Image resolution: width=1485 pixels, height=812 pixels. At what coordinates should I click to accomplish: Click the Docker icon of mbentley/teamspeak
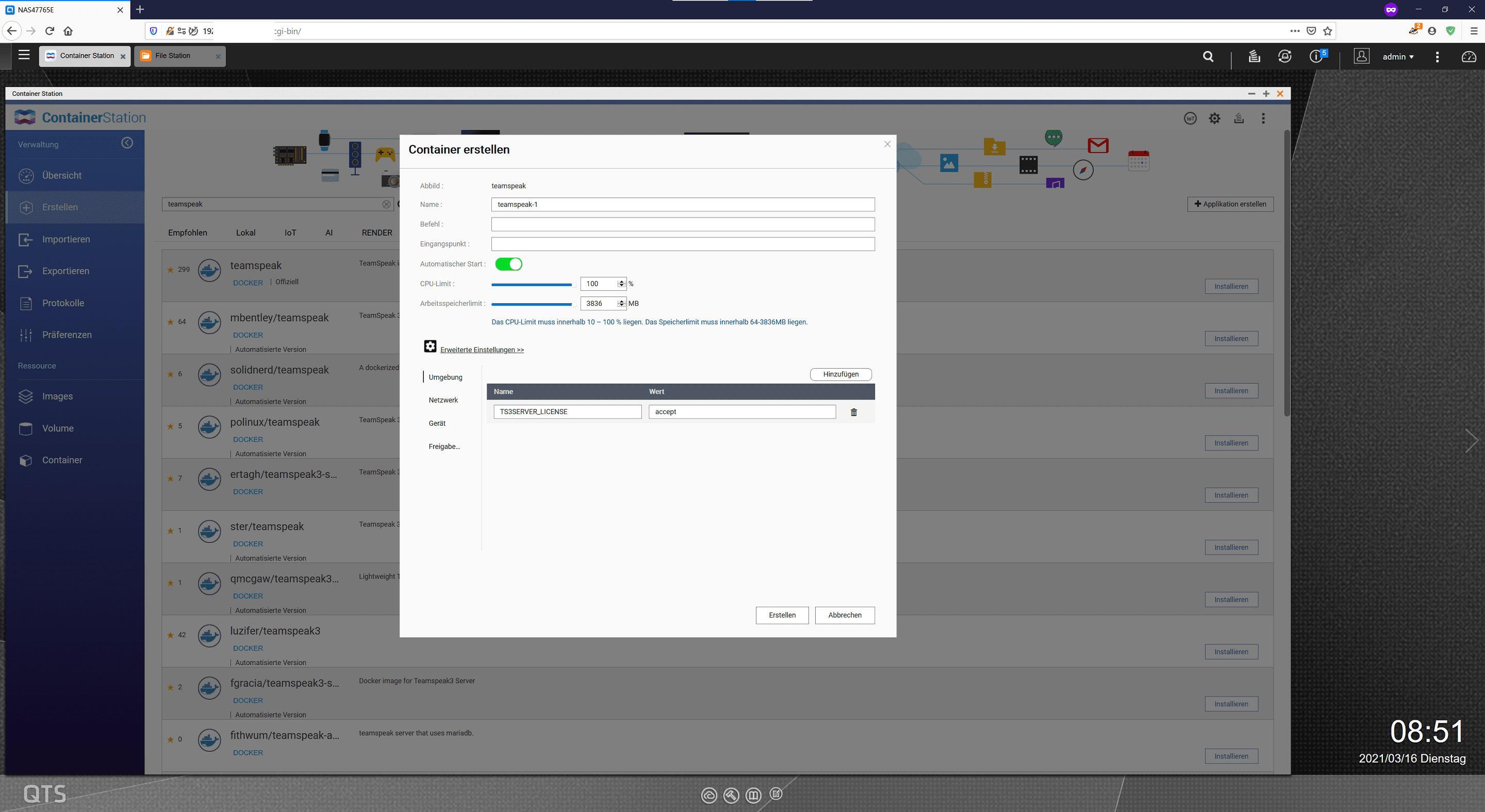click(209, 323)
